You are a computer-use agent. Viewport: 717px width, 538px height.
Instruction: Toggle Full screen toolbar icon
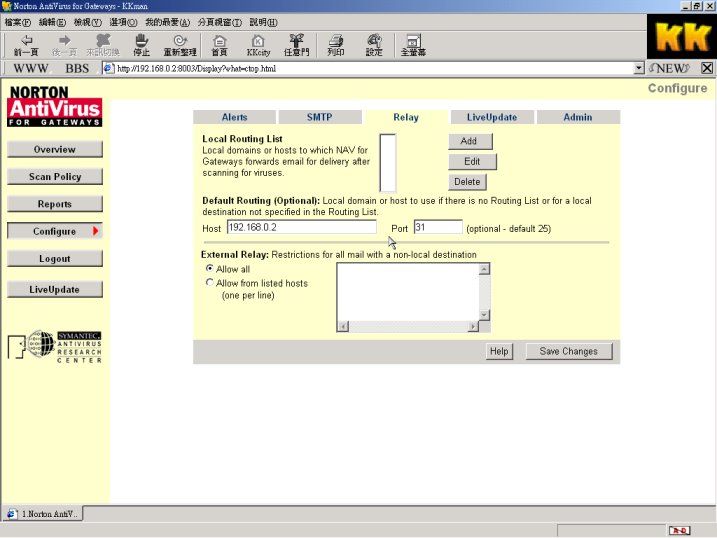(413, 44)
